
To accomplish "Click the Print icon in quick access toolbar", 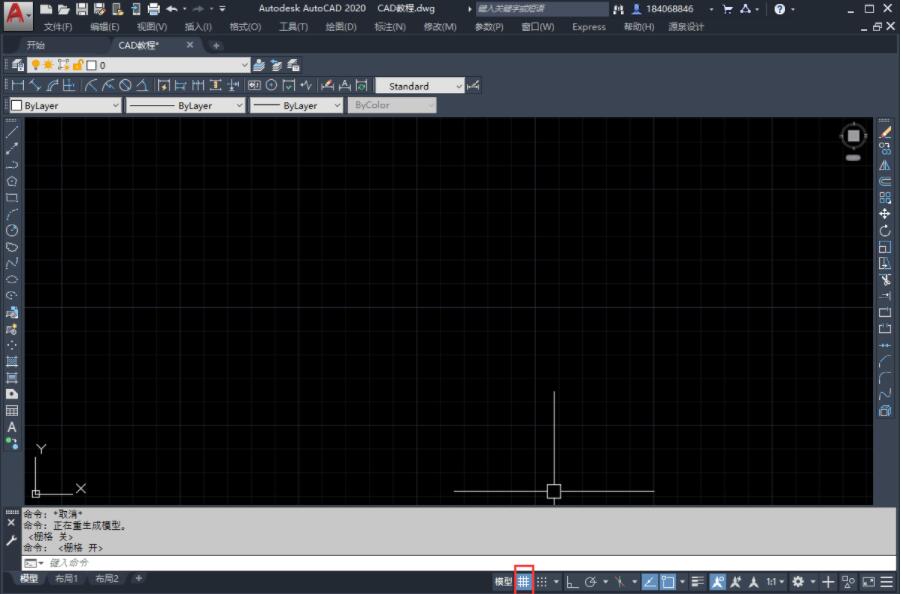I will [153, 9].
